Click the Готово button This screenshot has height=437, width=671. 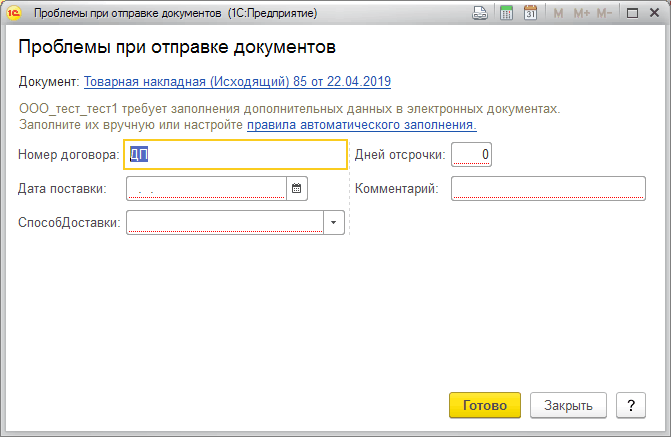coord(485,405)
